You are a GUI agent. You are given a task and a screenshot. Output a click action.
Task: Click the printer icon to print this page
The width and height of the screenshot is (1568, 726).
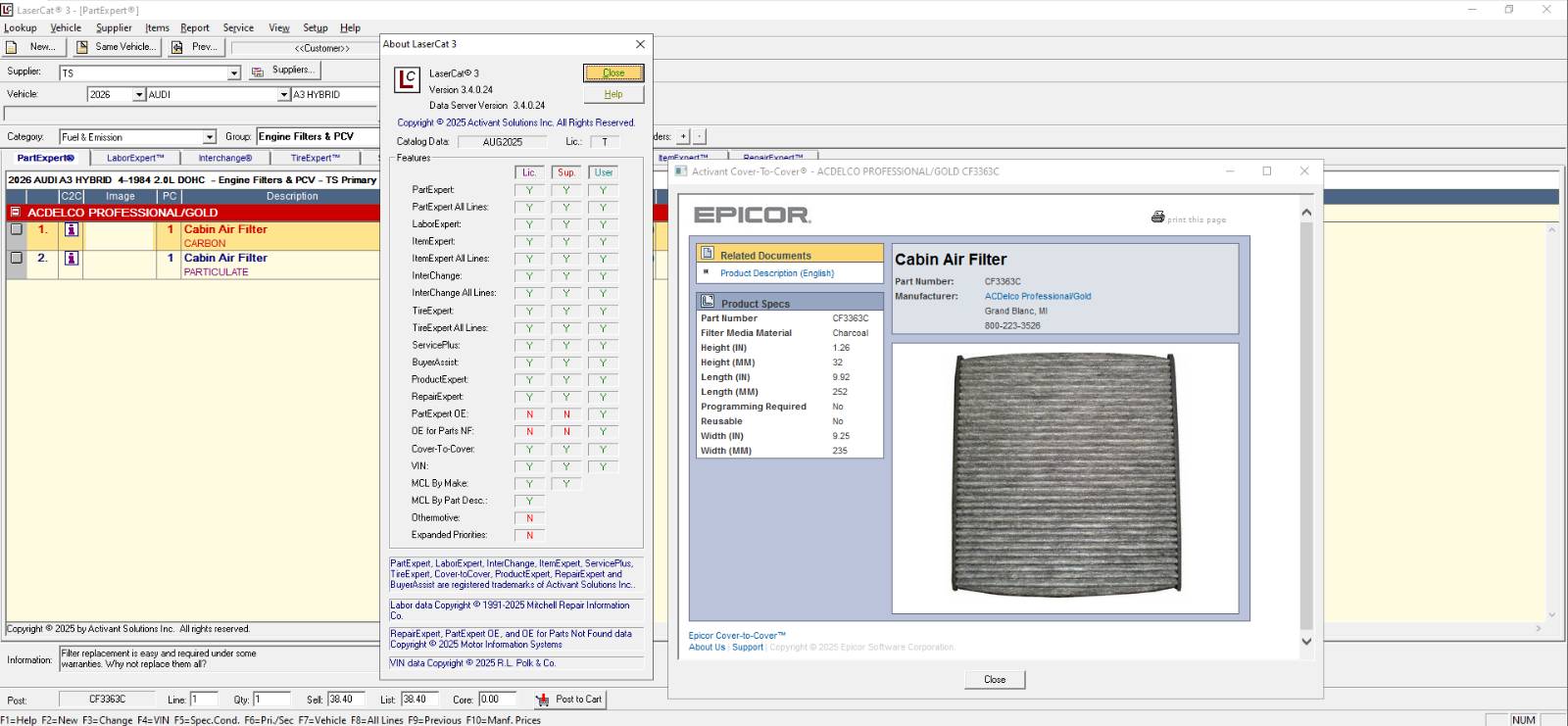(x=1157, y=218)
